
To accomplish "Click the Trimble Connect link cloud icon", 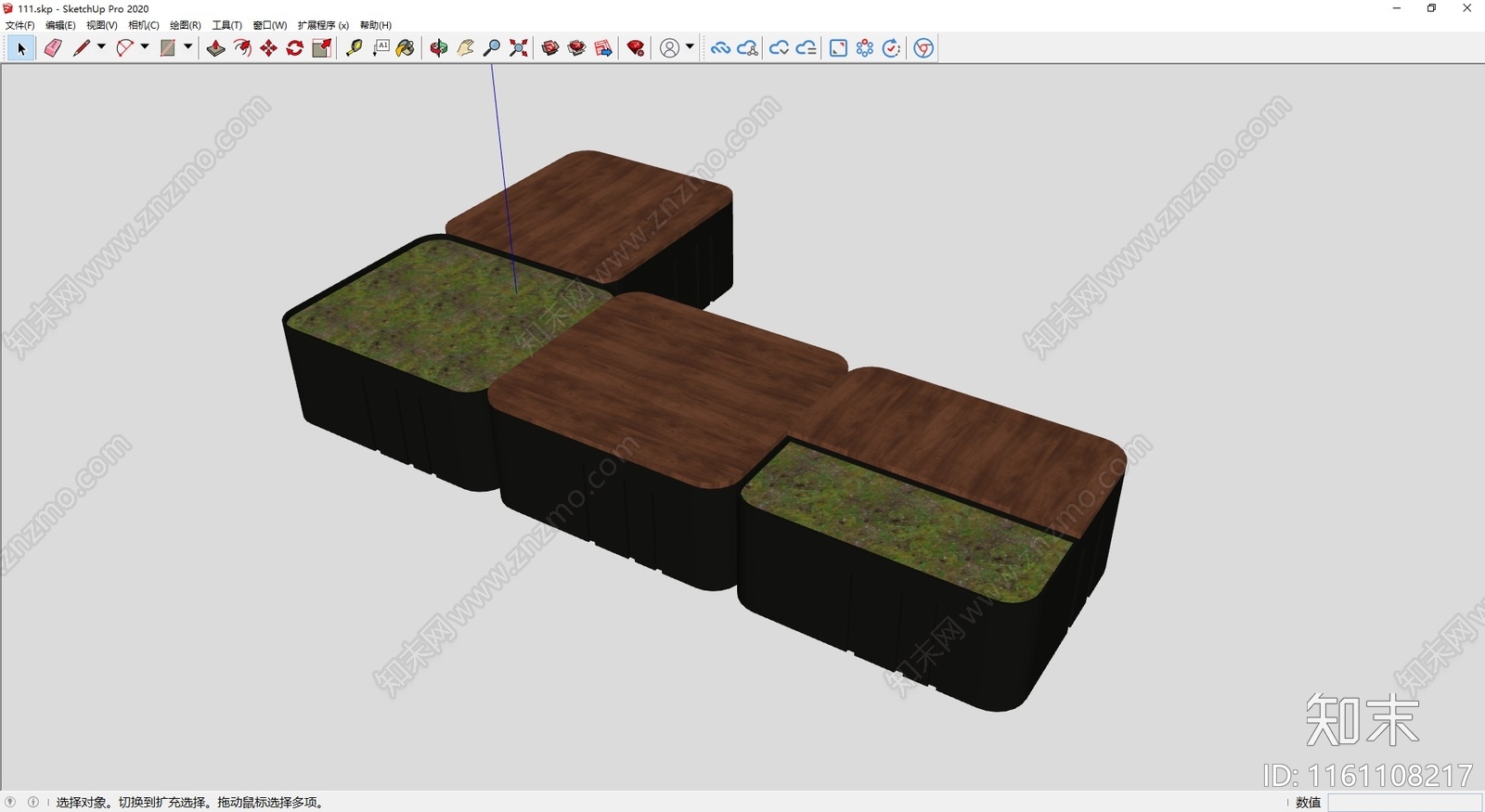I will (x=721, y=48).
